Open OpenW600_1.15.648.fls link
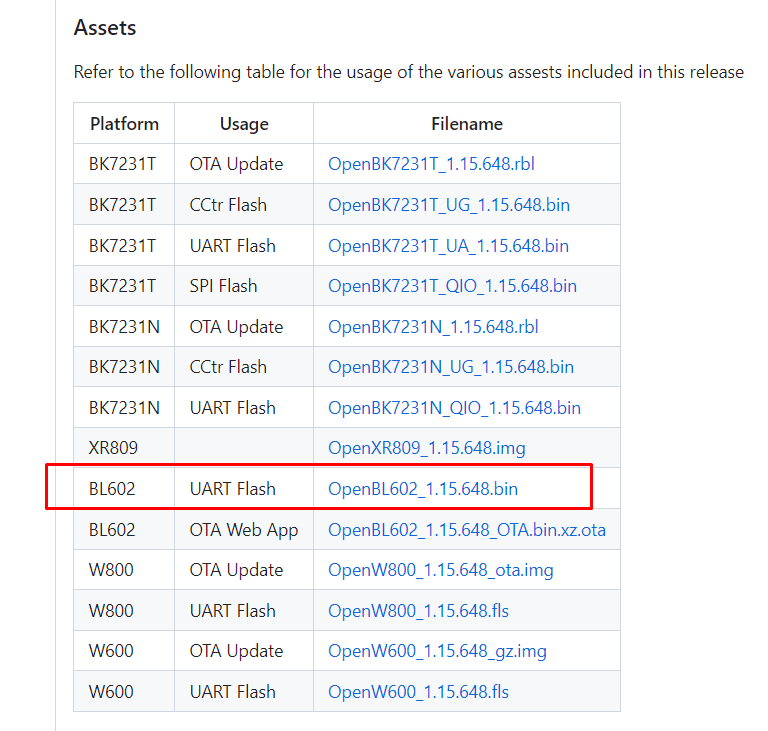Image resolution: width=768 pixels, height=731 pixels. (x=418, y=692)
